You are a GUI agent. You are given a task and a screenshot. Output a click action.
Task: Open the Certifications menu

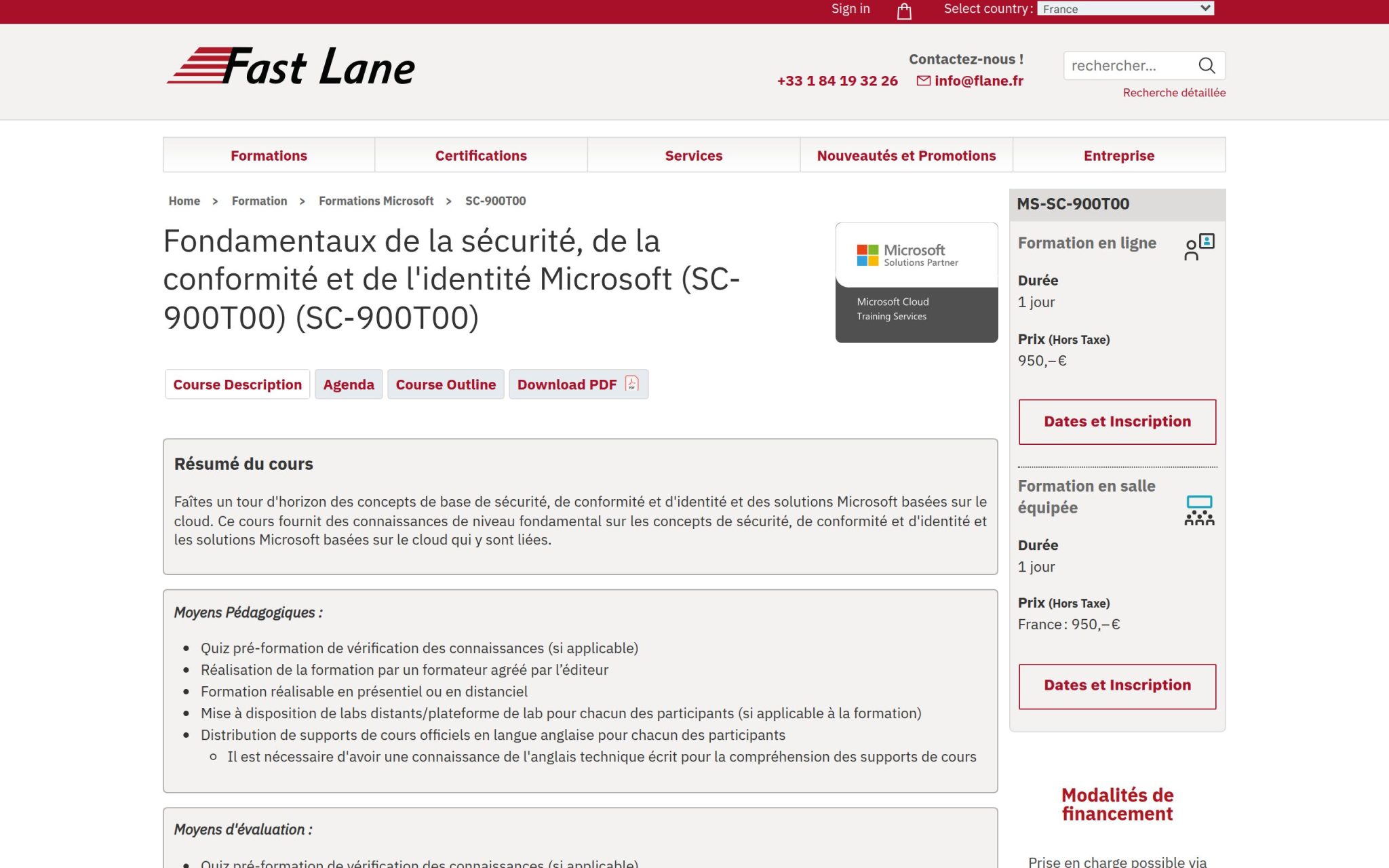(x=481, y=155)
